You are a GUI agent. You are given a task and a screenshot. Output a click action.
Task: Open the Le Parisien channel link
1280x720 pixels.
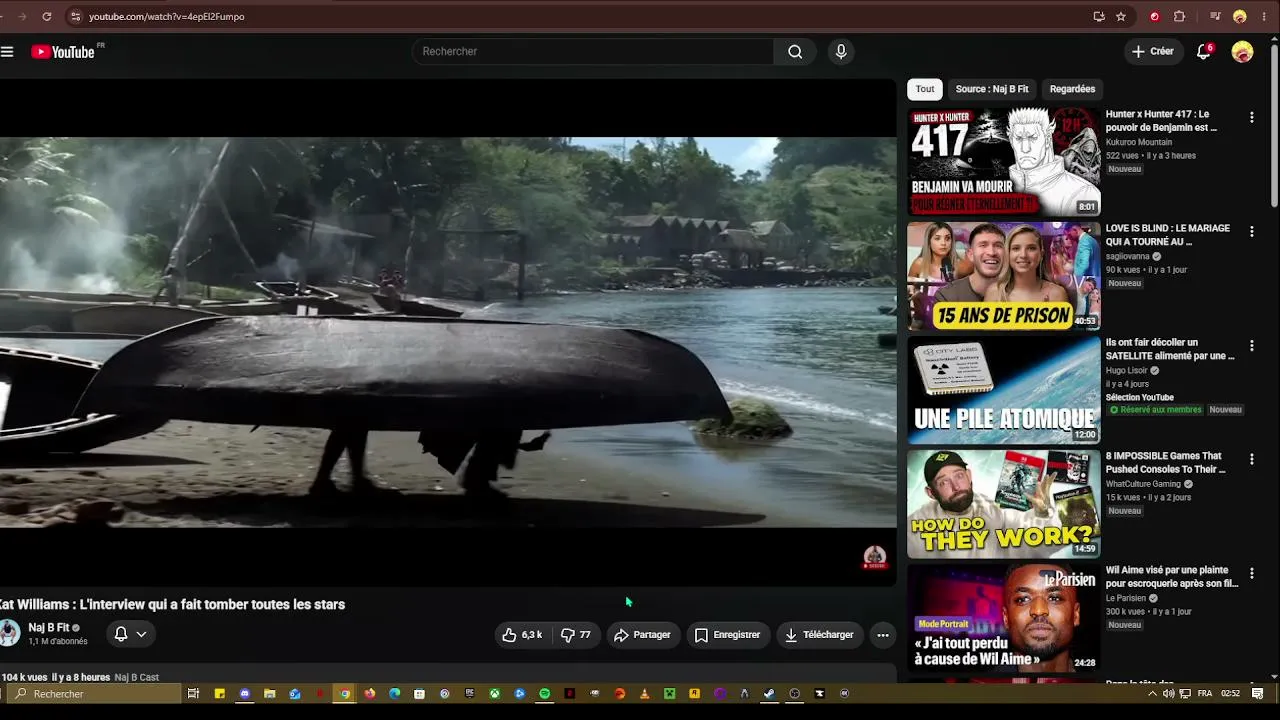pyautogui.click(x=1126, y=598)
